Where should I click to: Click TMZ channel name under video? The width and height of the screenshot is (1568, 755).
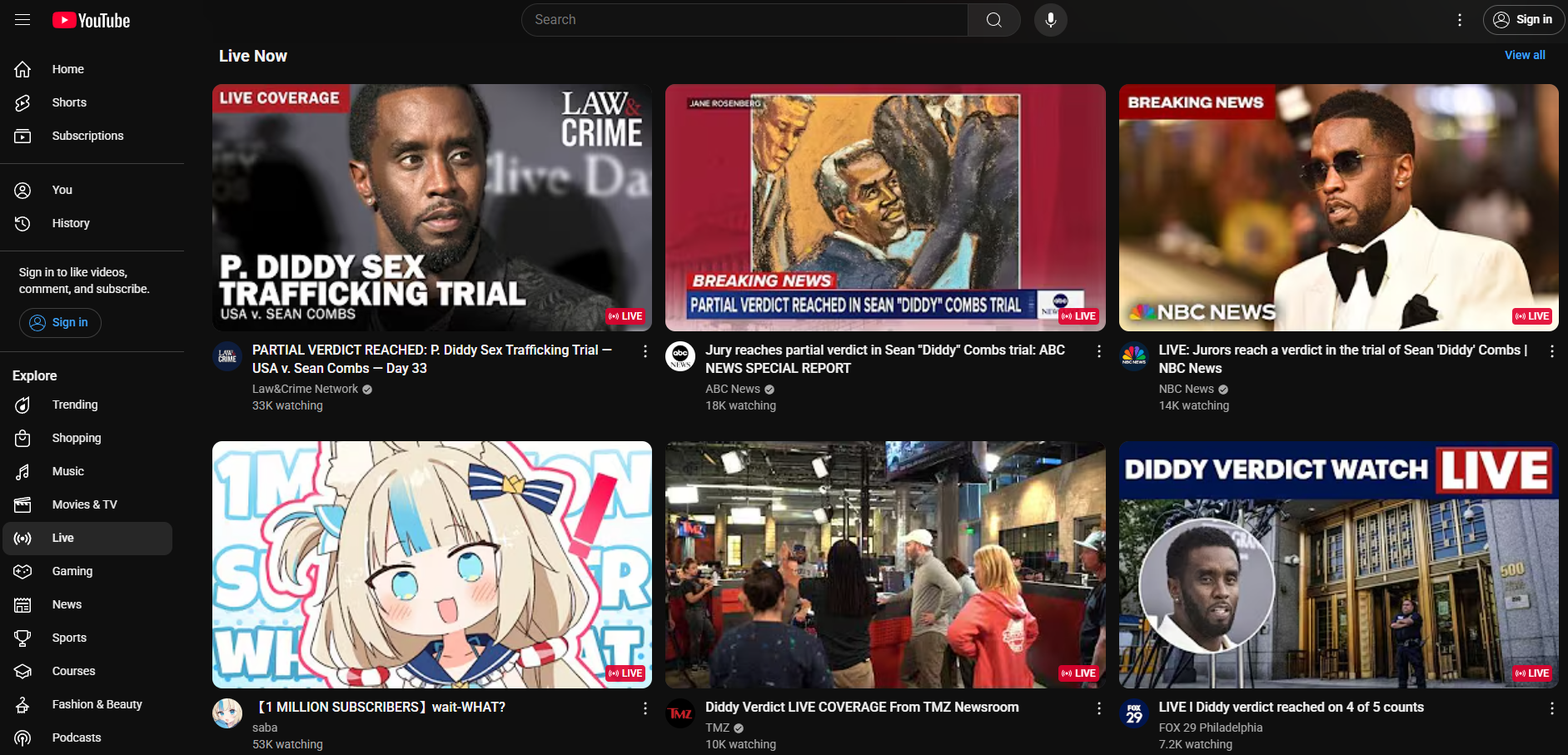tap(717, 728)
